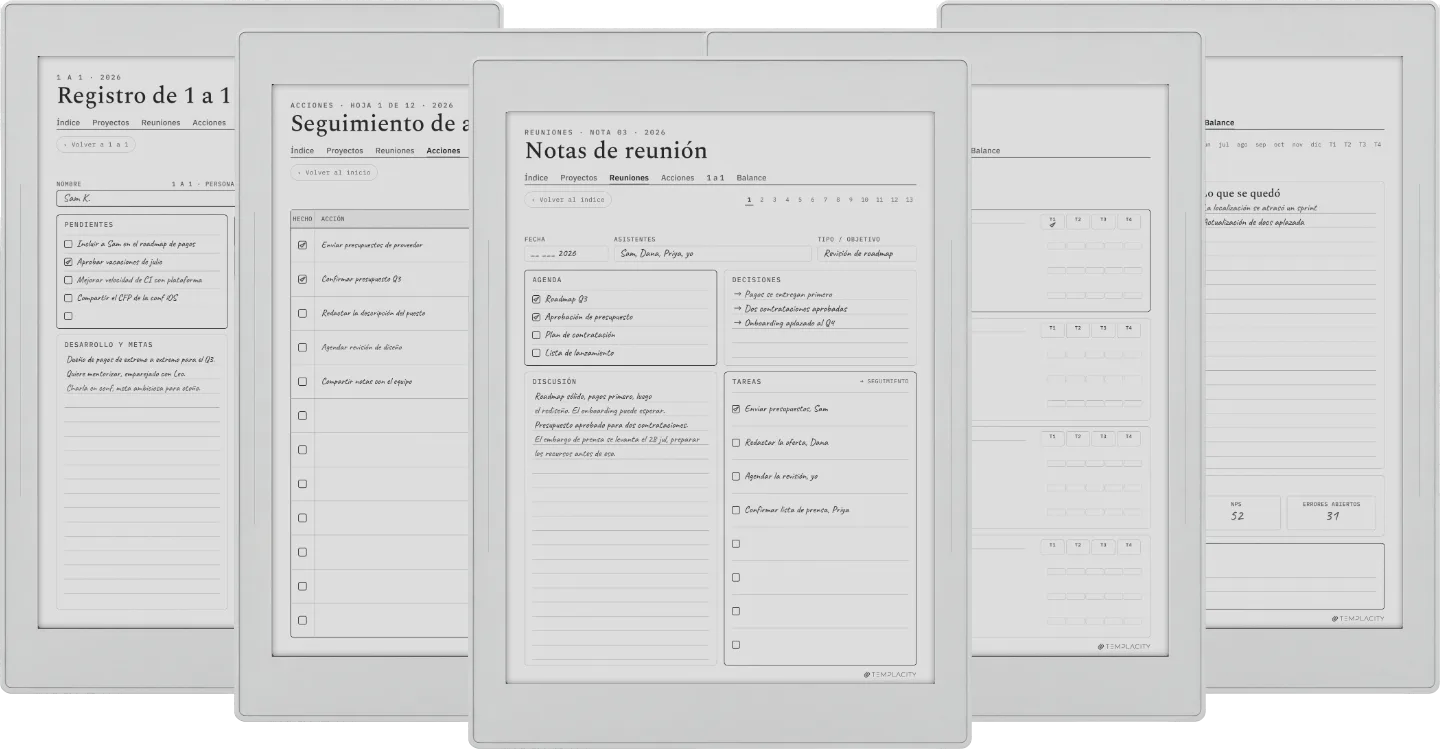
Task: Jump to meeting note page 13
Action: tap(909, 200)
